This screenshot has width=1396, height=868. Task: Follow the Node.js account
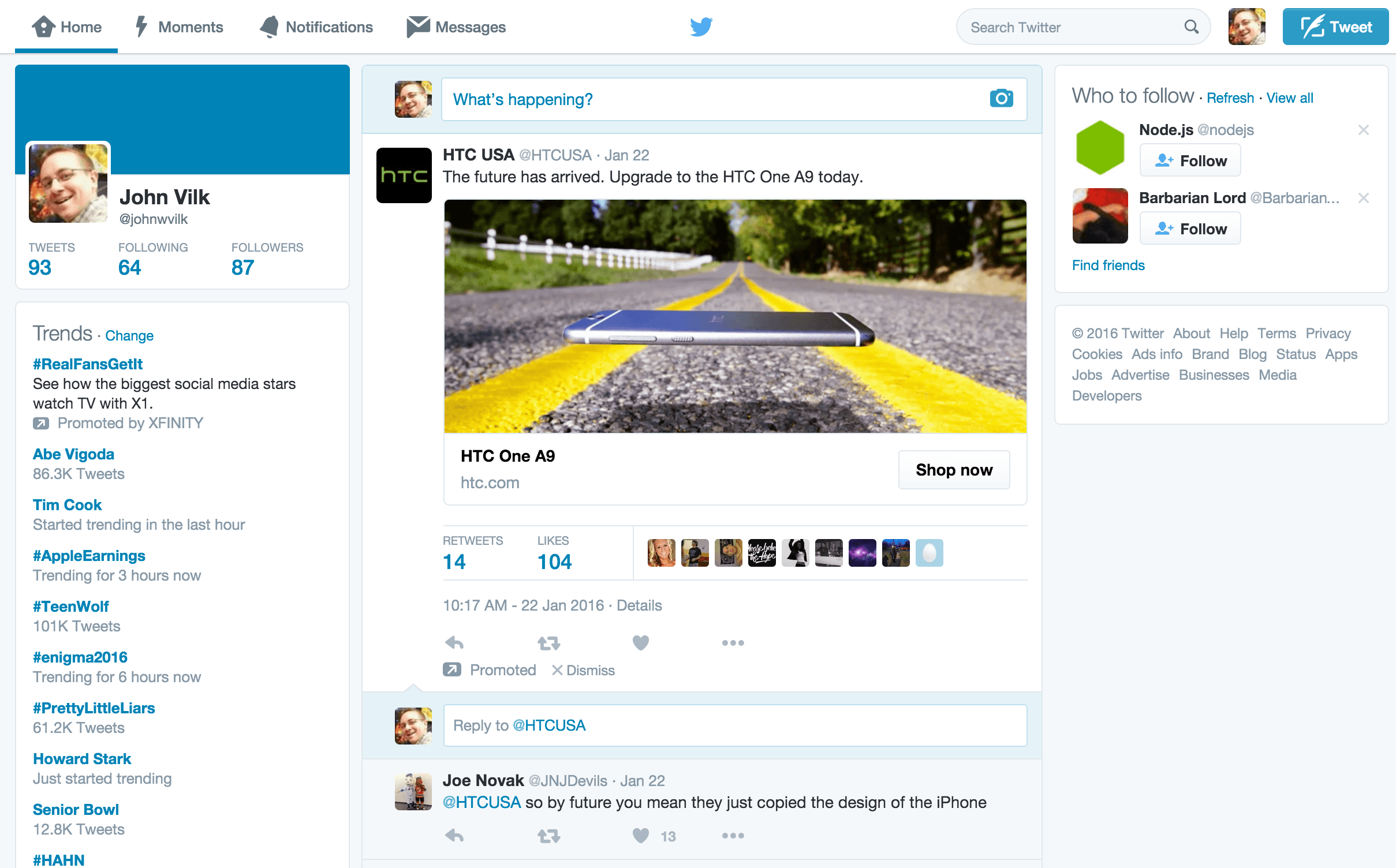(x=1190, y=160)
